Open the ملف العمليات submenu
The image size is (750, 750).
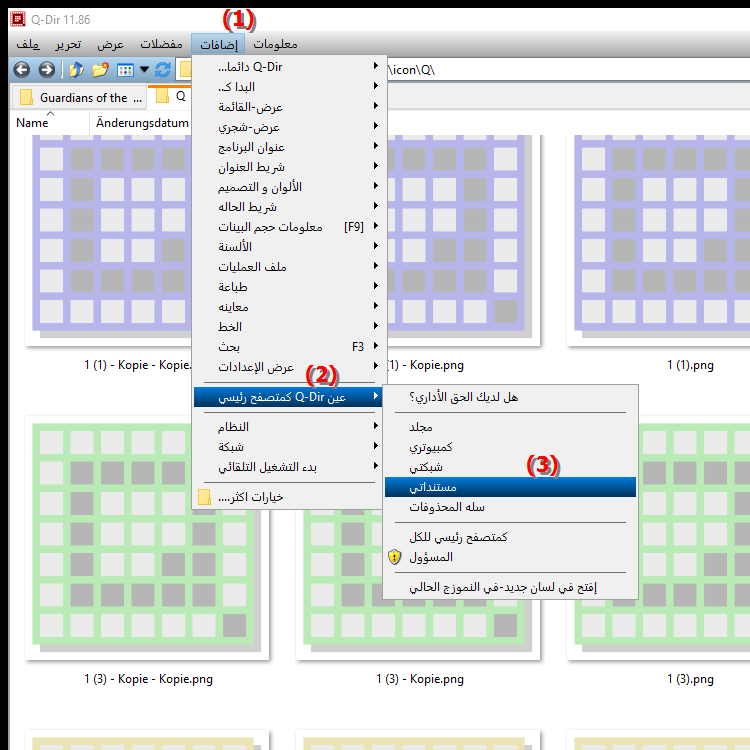point(288,267)
